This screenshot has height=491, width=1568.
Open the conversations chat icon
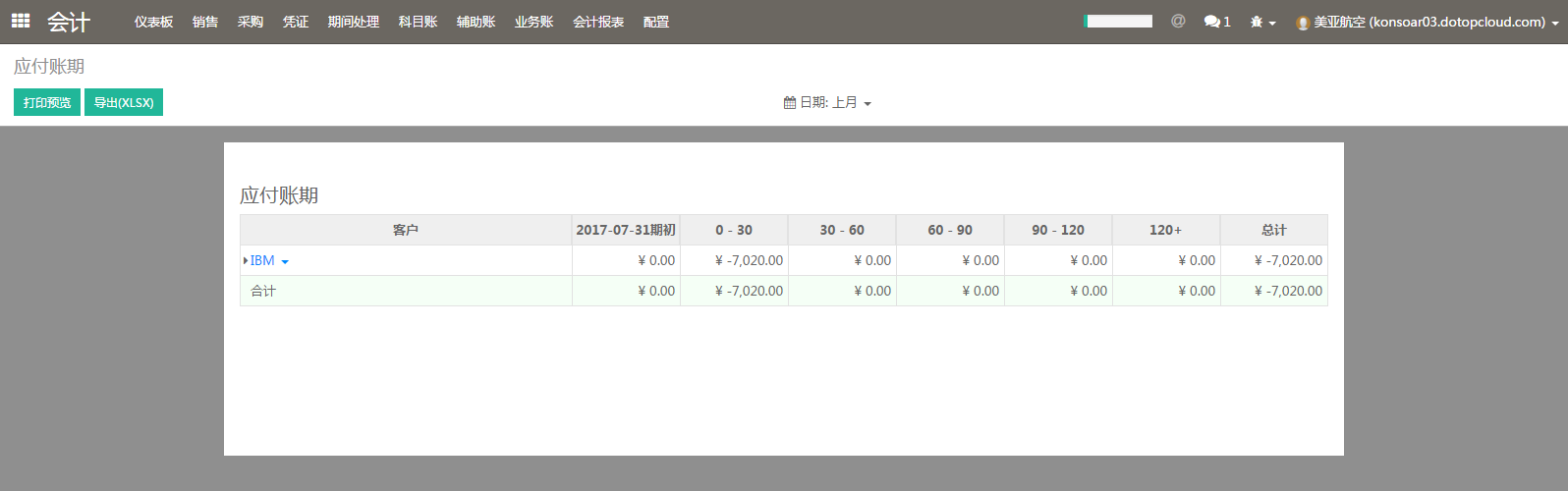point(1217,22)
